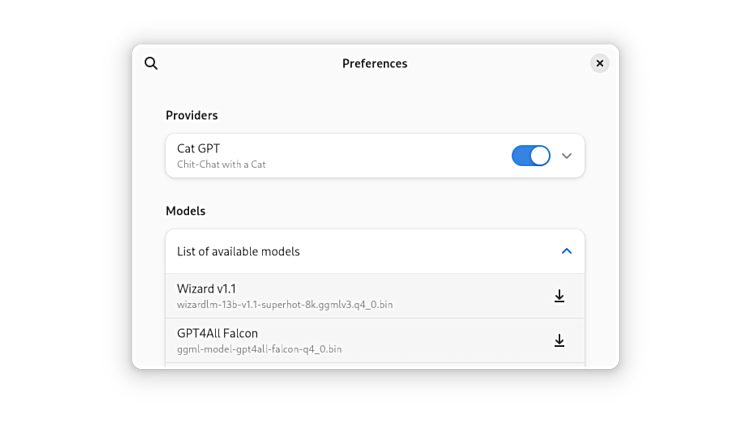The image size is (752, 423).
Task: Click the blue track of Cat GPT switch
Action: 520,156
